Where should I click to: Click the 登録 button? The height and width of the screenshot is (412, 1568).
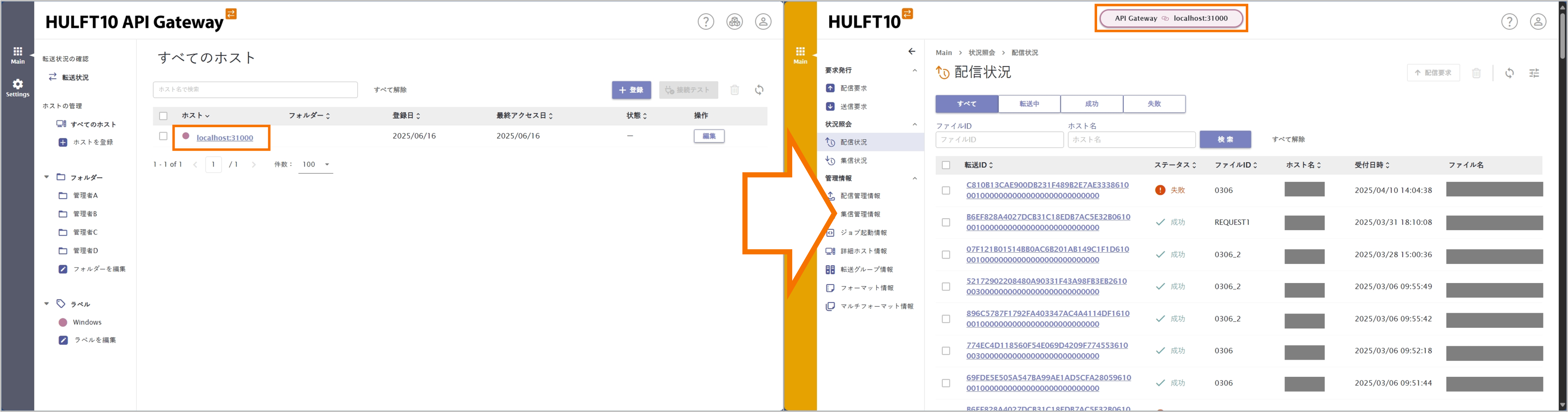(631, 90)
